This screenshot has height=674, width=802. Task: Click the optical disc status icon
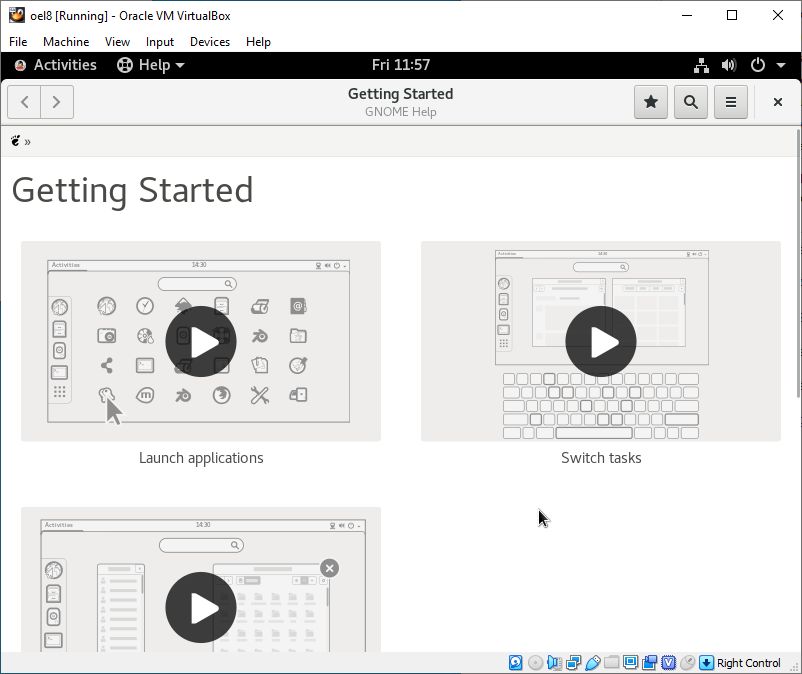tap(535, 663)
